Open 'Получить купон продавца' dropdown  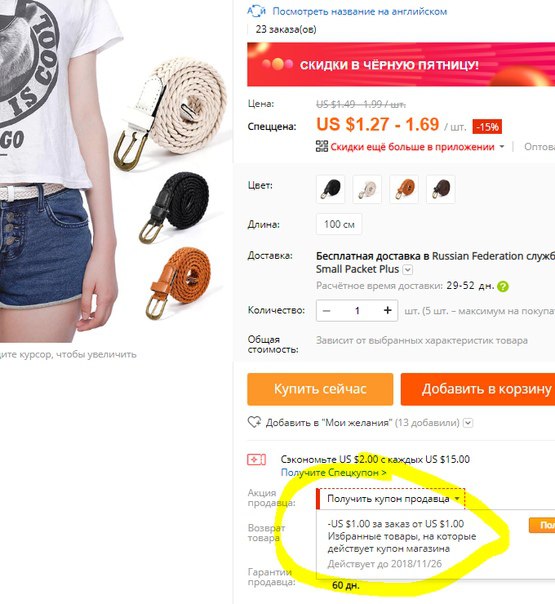tap(391, 499)
